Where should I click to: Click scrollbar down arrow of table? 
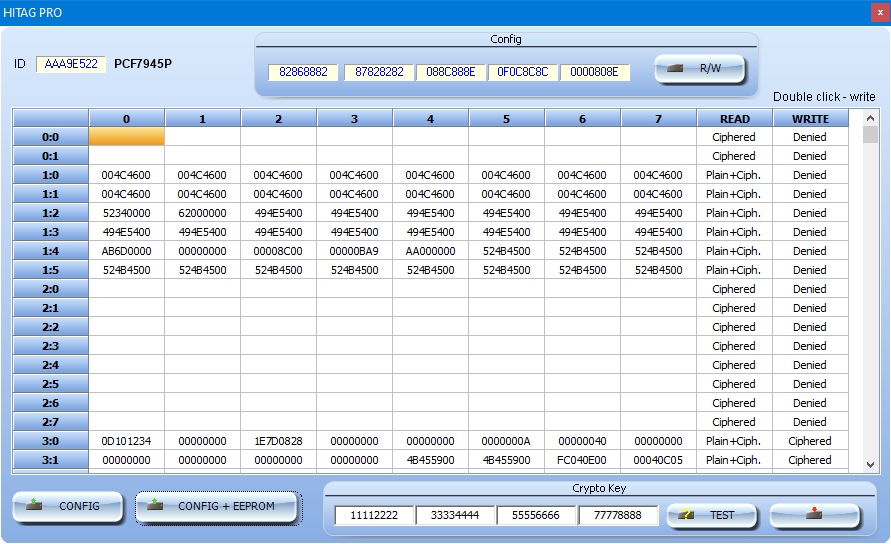click(870, 464)
